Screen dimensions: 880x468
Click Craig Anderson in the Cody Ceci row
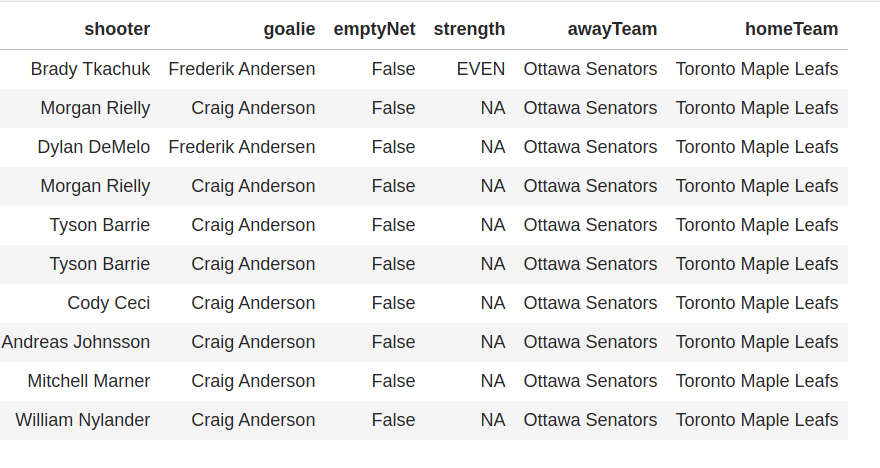pyautogui.click(x=253, y=303)
